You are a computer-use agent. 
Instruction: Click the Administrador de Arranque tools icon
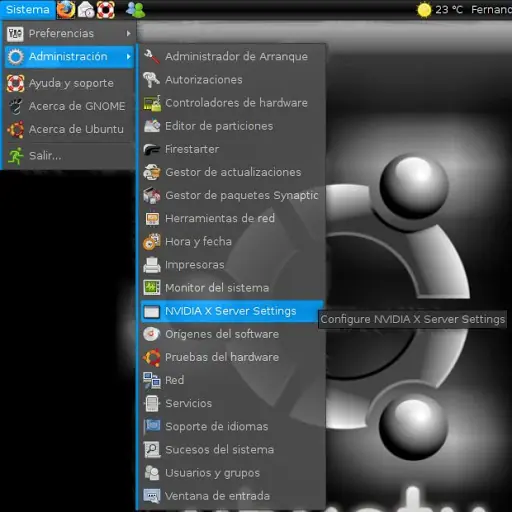[152, 57]
